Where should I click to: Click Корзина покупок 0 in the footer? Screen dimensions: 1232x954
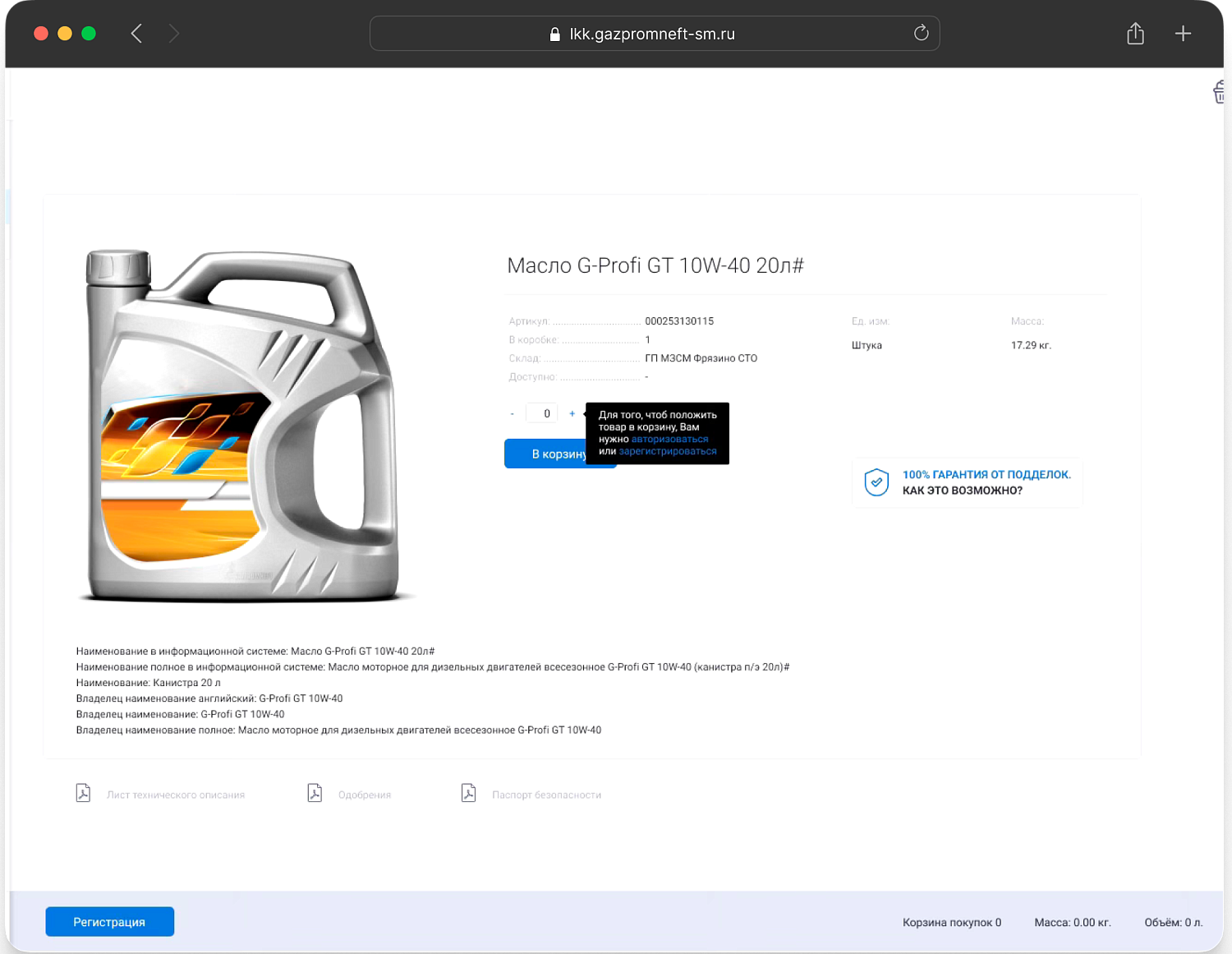(952, 923)
